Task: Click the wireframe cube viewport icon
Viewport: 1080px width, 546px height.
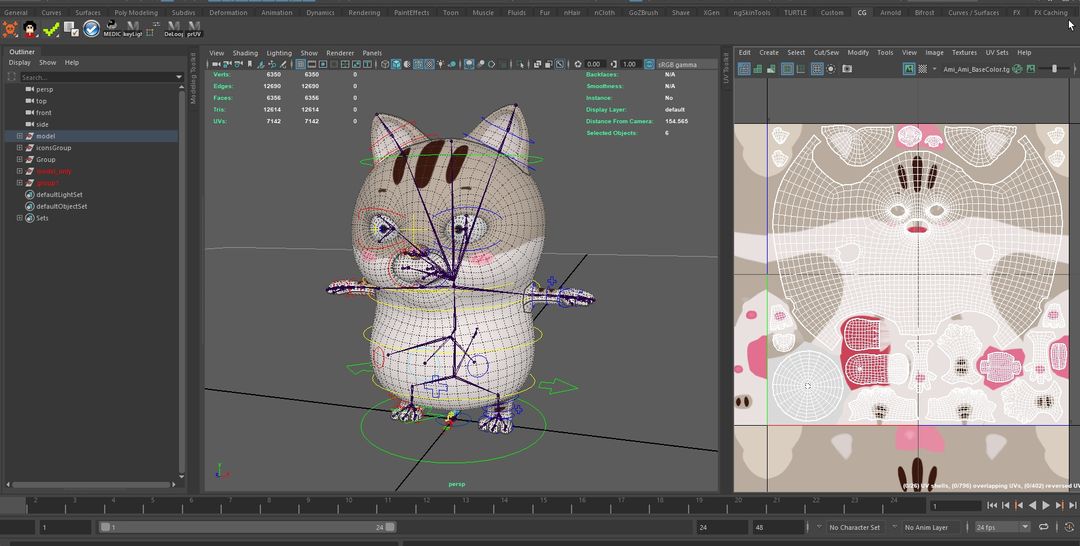Action: click(384, 64)
